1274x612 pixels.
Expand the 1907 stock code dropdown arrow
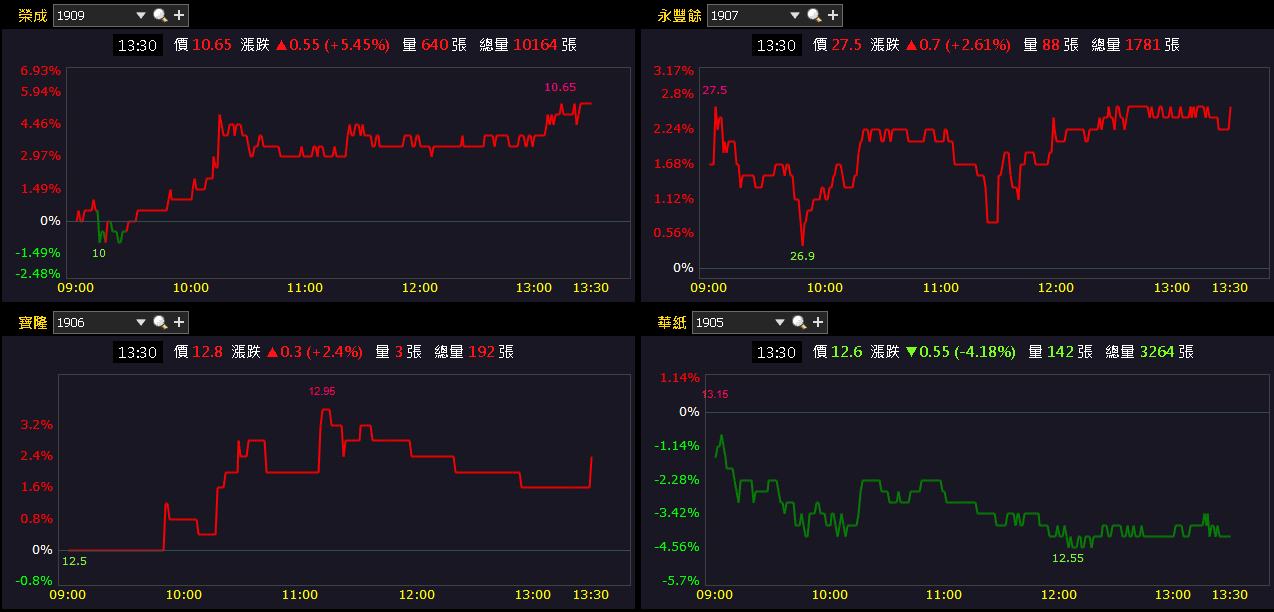coord(795,15)
